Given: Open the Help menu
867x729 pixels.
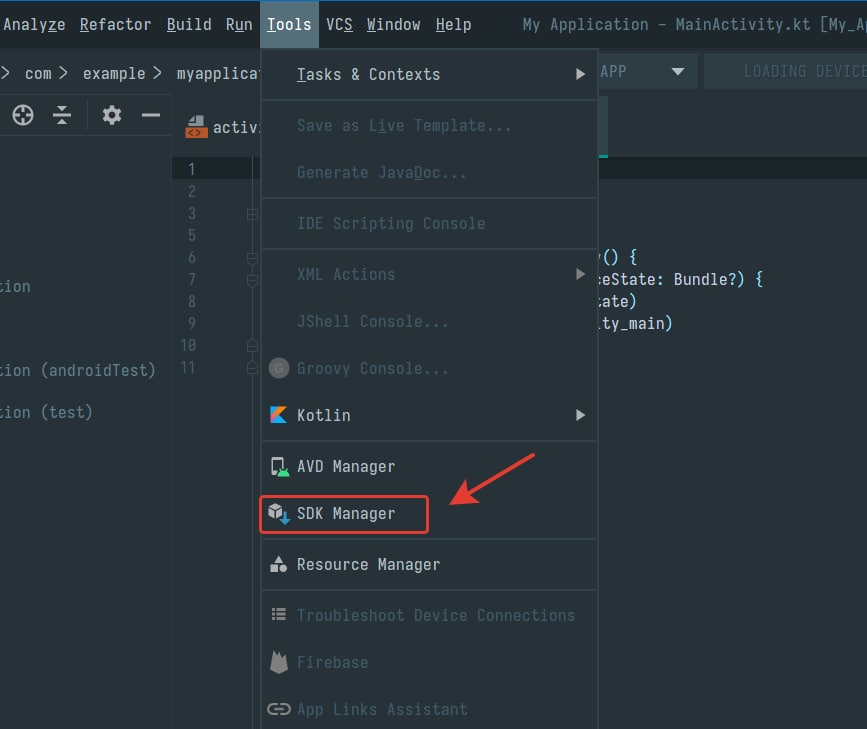Looking at the screenshot, I should pos(453,25).
